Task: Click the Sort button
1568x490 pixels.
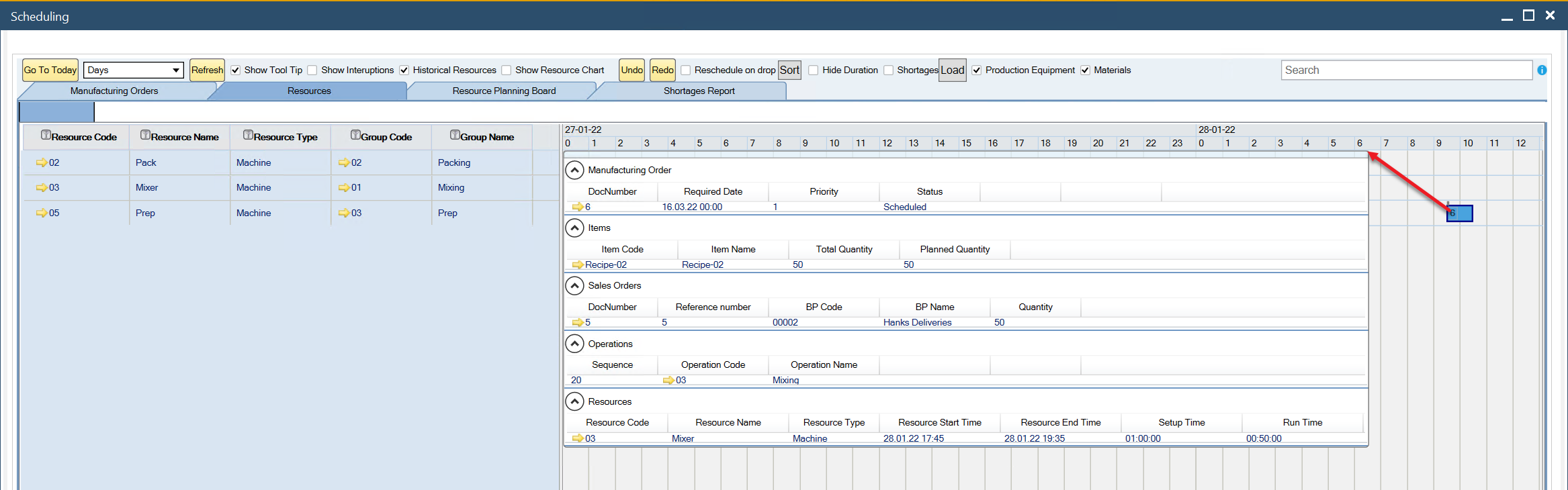Action: (789, 70)
